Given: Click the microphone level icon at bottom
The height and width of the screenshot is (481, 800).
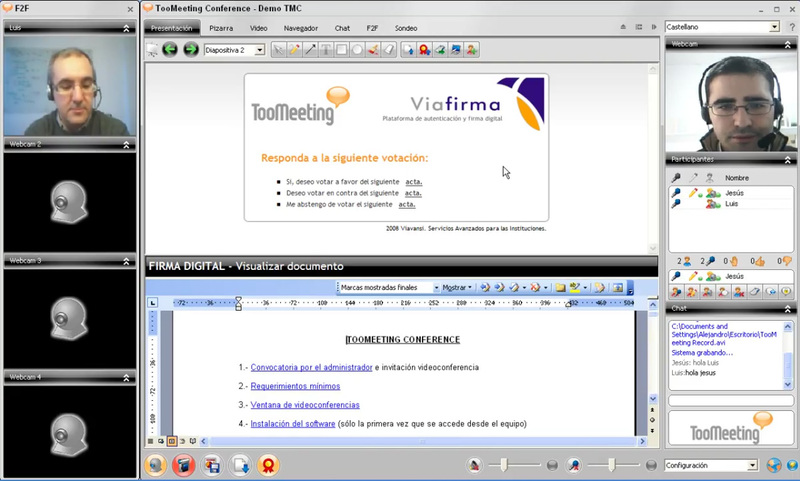Looking at the screenshot, I should pyautogui.click(x=574, y=465).
